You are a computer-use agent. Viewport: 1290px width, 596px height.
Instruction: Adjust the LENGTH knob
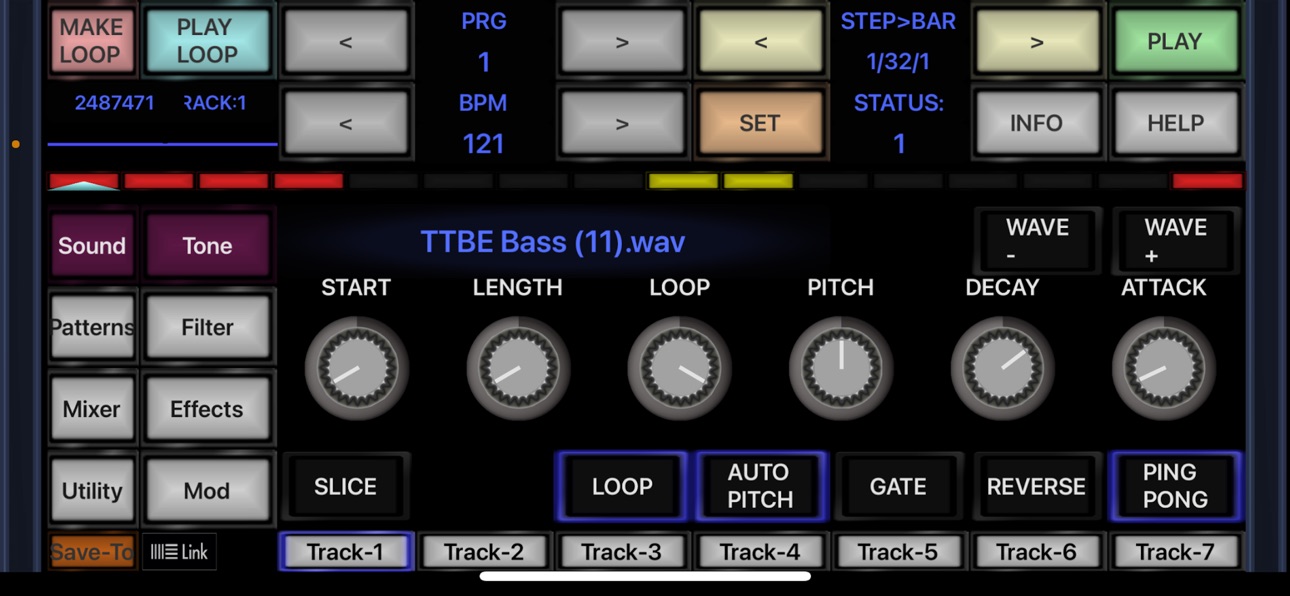tap(518, 368)
